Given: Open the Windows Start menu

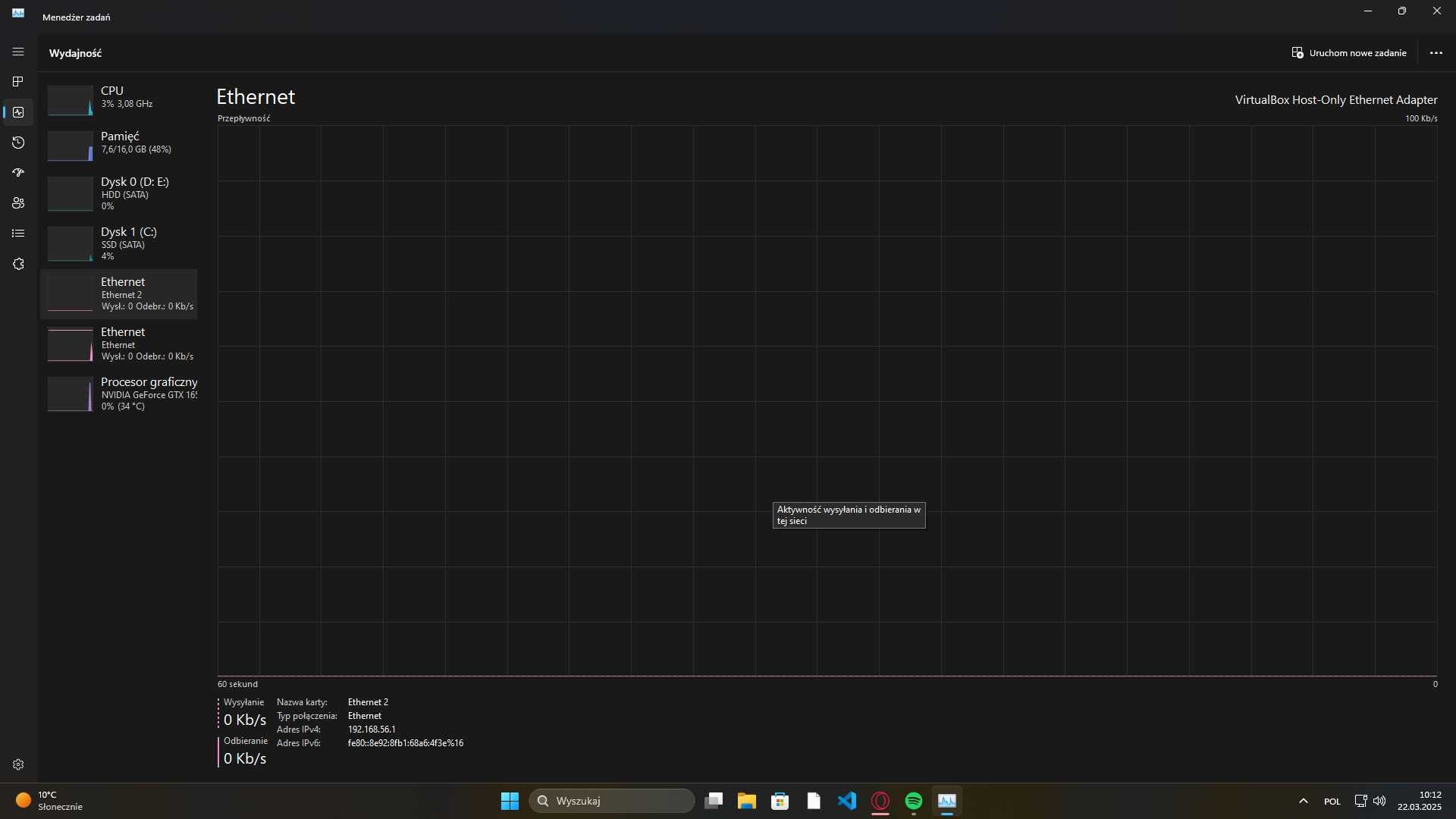Looking at the screenshot, I should click(x=510, y=801).
